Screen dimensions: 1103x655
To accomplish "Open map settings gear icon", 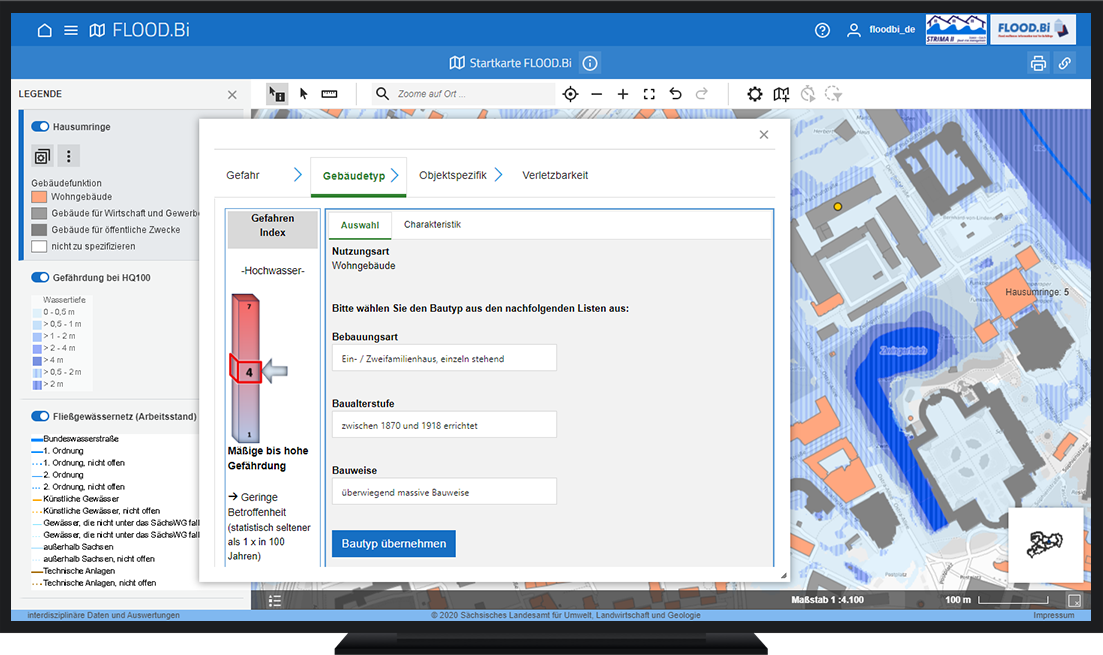I will 754,94.
